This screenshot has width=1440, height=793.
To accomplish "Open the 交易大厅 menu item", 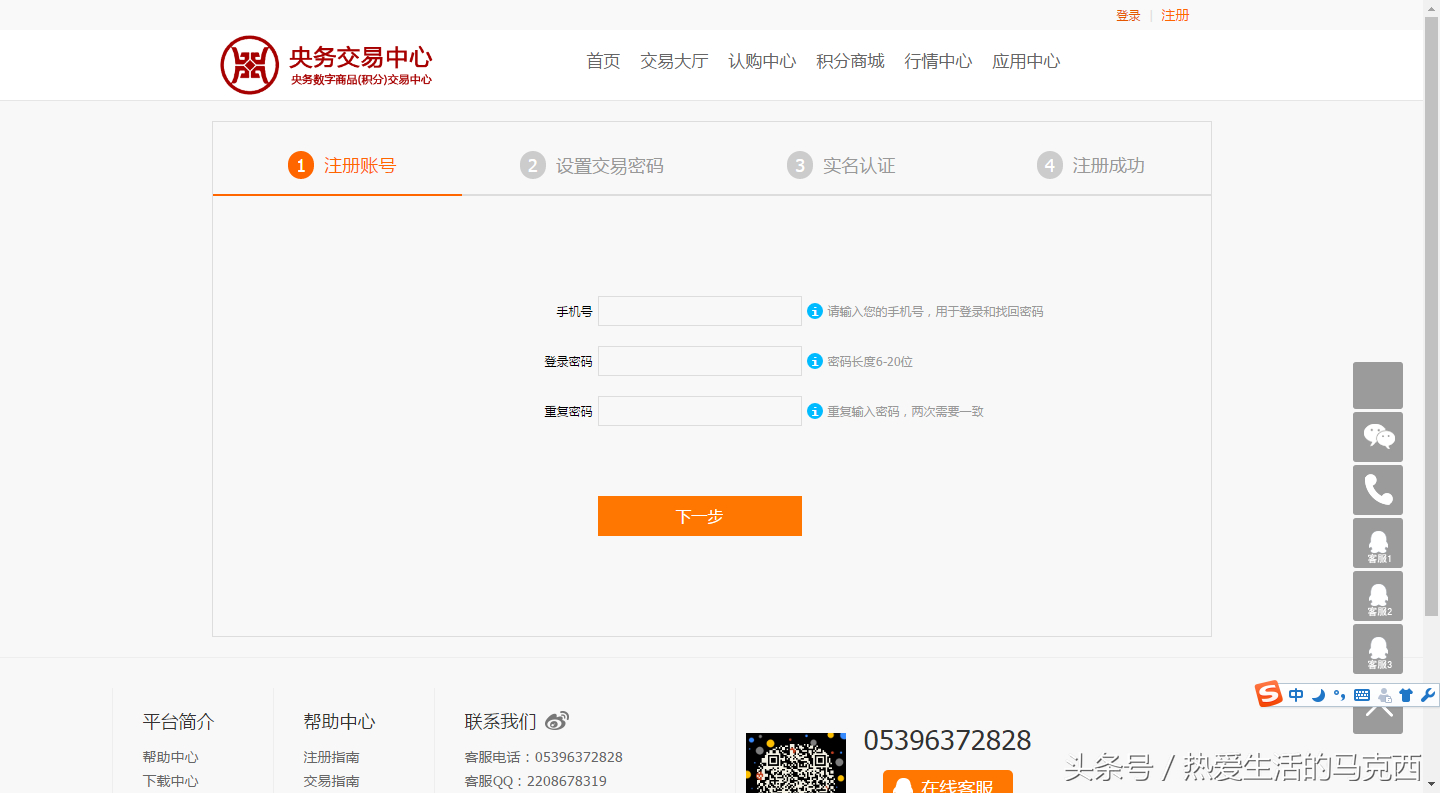I will pos(674,61).
